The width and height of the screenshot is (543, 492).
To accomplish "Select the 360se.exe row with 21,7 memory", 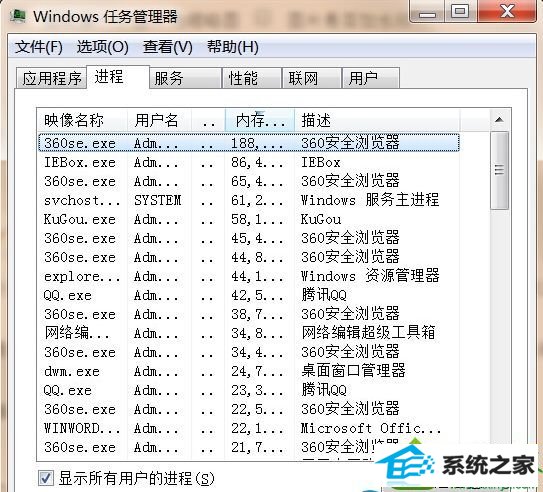I will tap(249, 447).
